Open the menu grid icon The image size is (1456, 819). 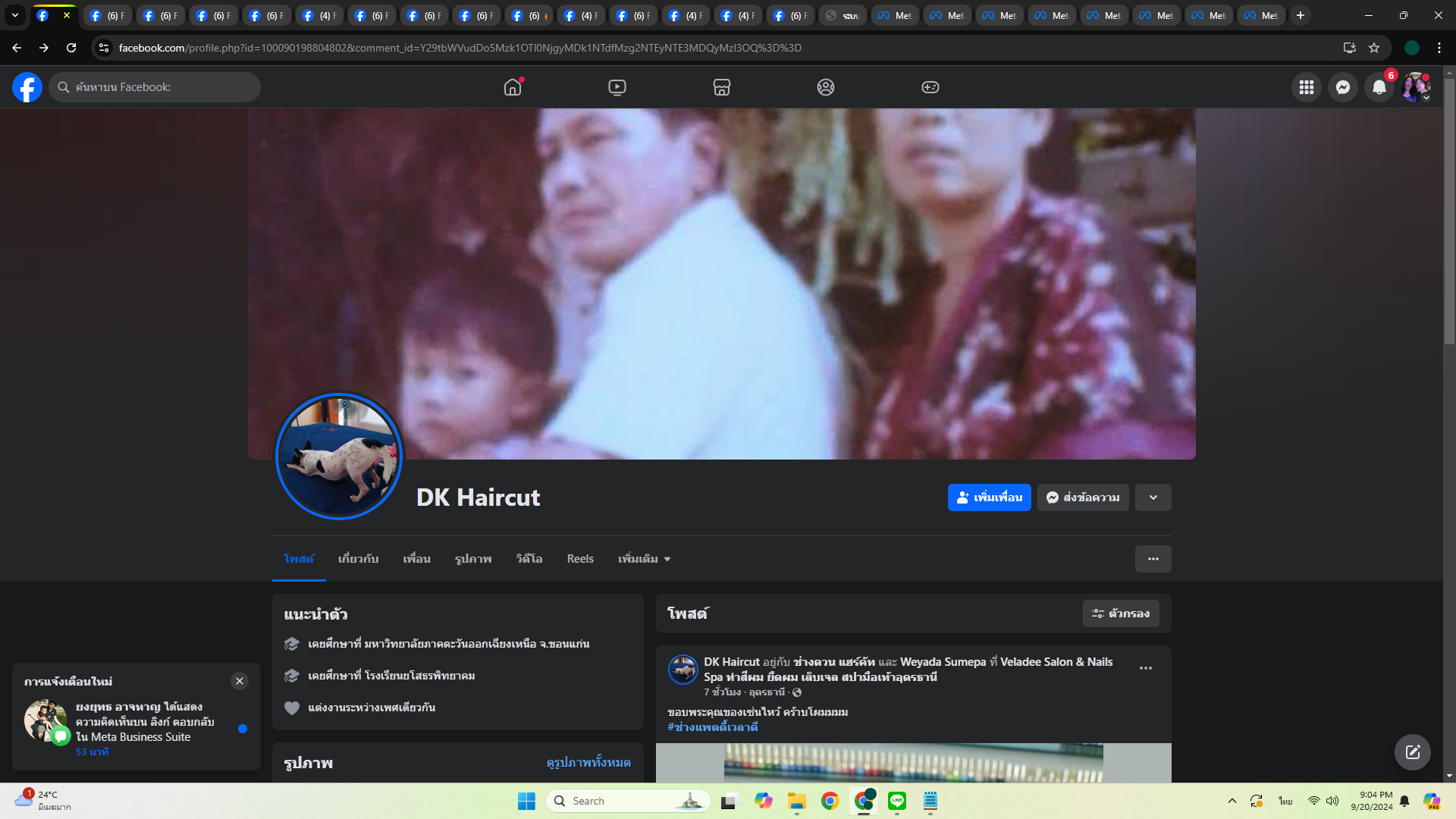click(x=1306, y=87)
